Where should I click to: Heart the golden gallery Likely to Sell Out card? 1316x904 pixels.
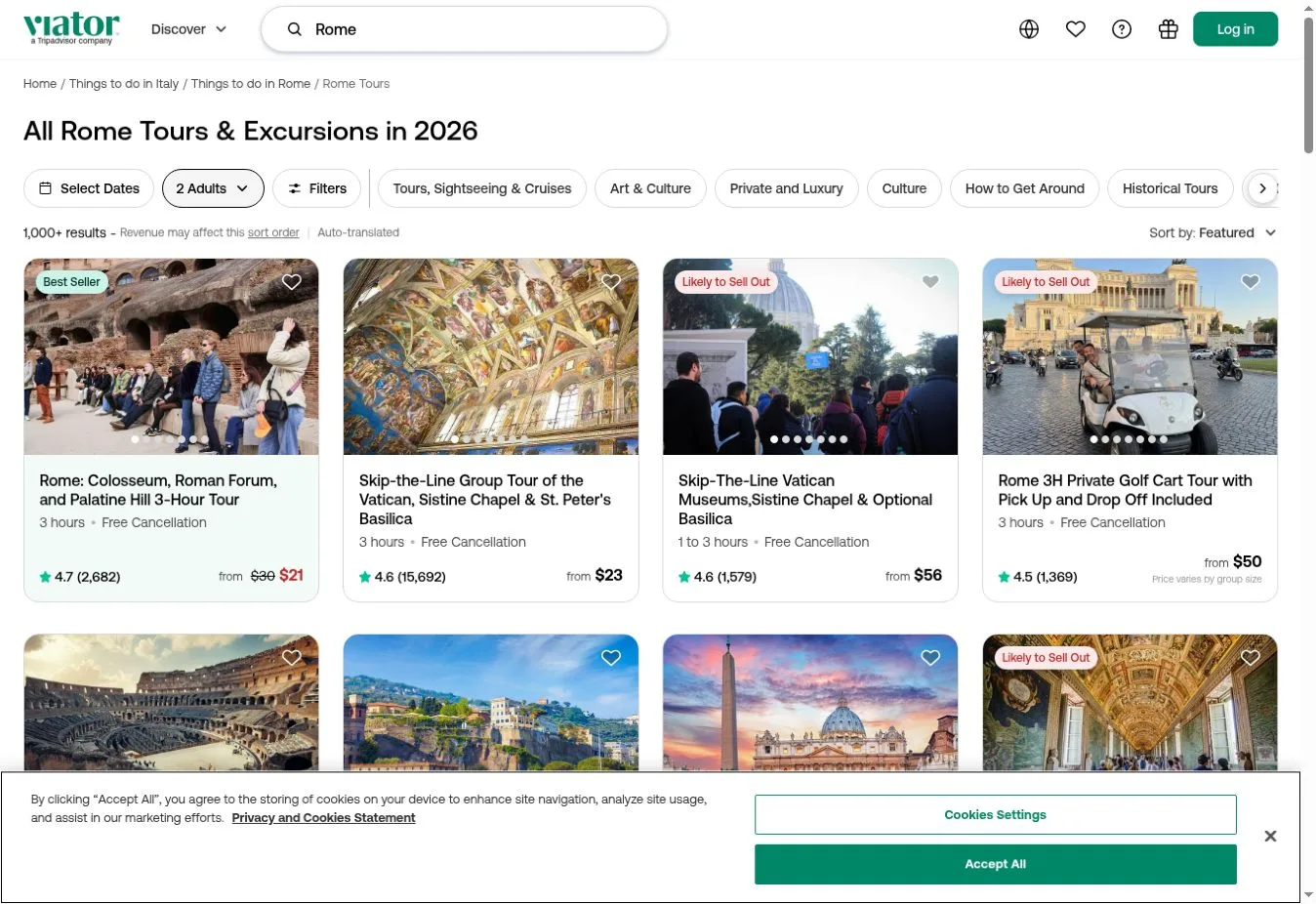(x=1251, y=658)
